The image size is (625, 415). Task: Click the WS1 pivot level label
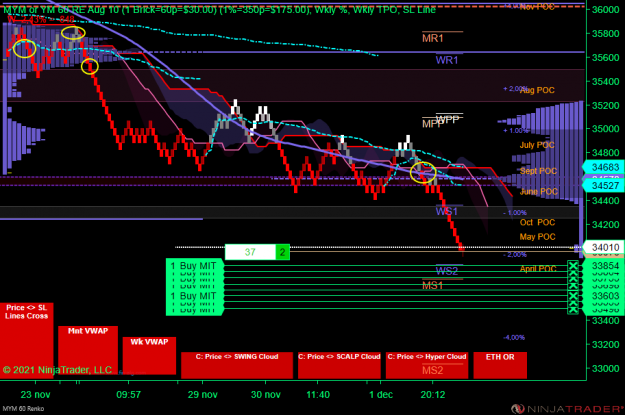pos(446,211)
